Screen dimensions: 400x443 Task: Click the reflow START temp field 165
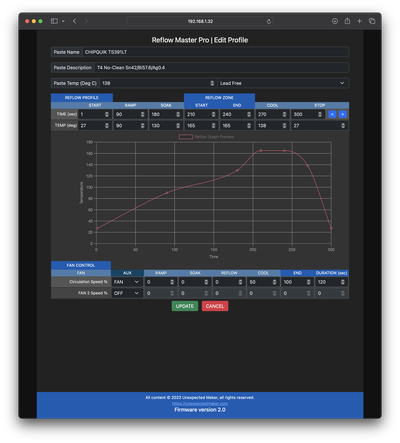(x=201, y=126)
